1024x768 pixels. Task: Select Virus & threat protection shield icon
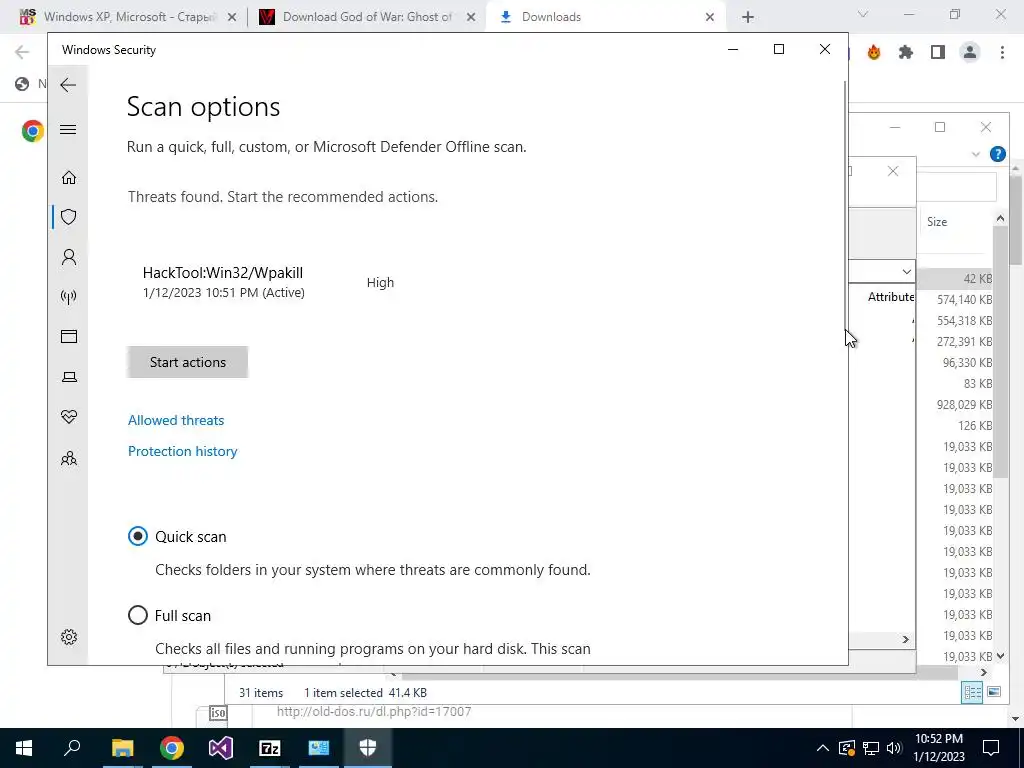pyautogui.click(x=69, y=217)
